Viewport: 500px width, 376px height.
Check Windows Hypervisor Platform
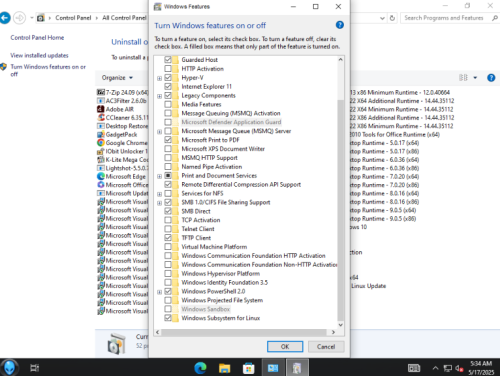(168, 273)
